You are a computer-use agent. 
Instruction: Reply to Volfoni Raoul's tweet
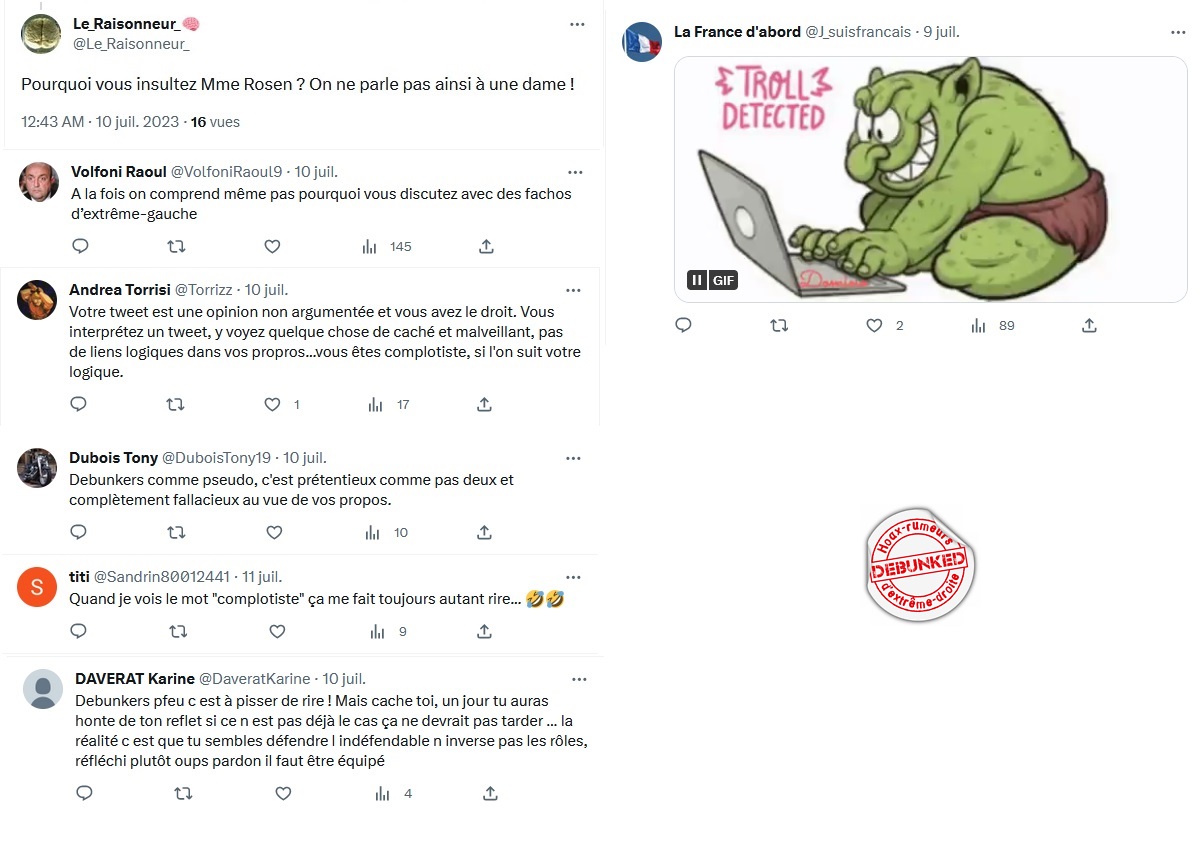pyautogui.click(x=81, y=246)
